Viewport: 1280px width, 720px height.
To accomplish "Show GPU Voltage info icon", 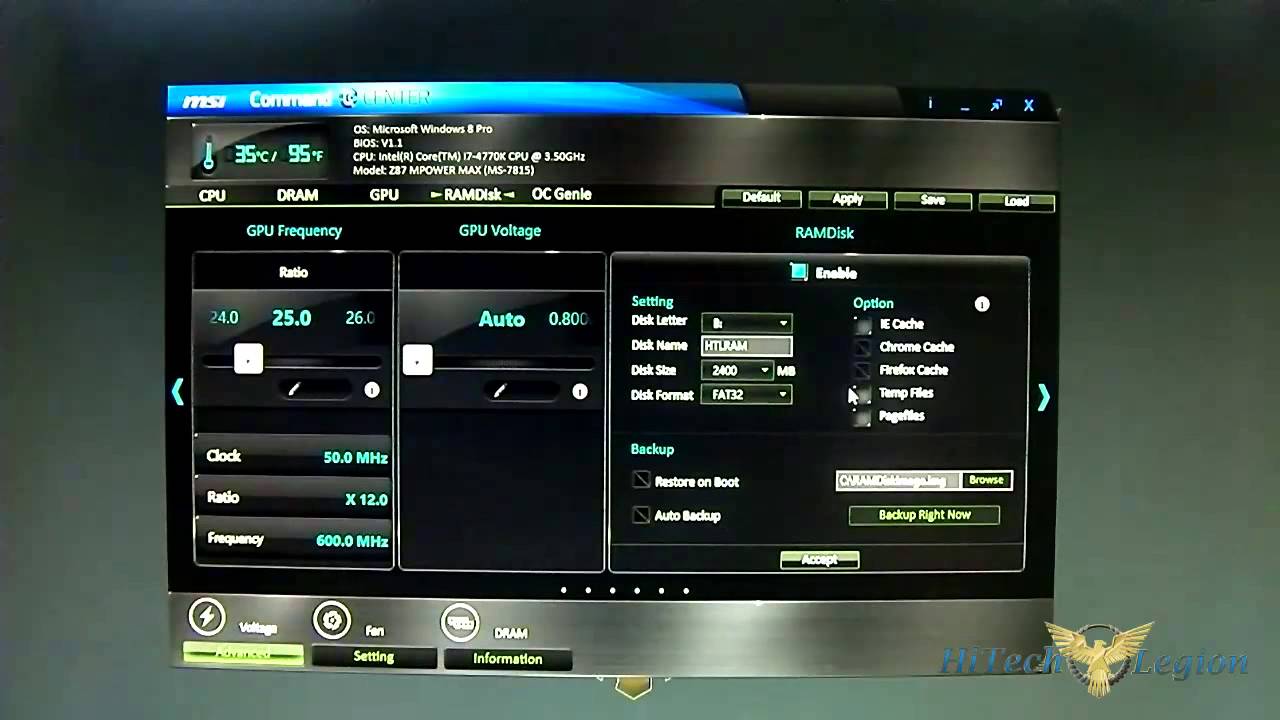I will [580, 391].
